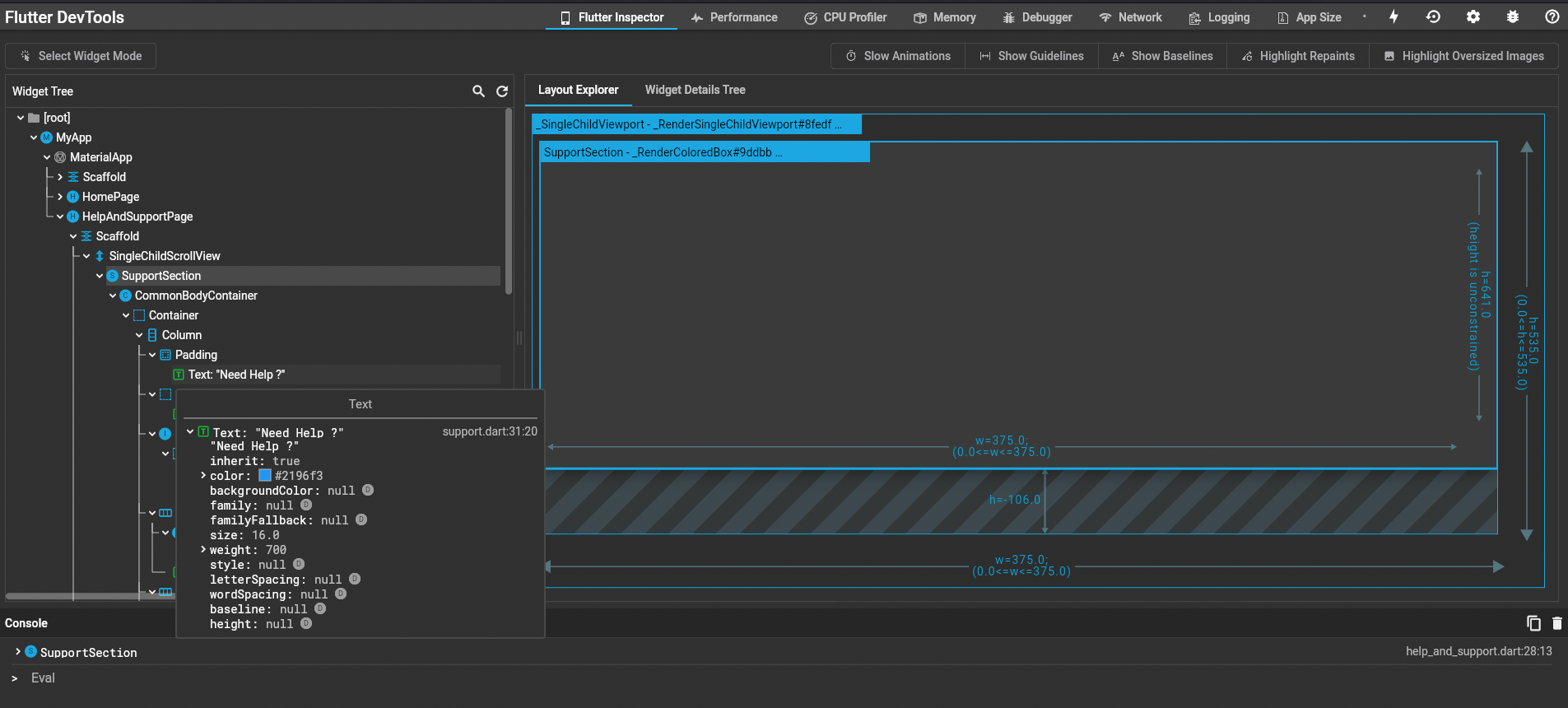Click the hot reload lightning icon
This screenshot has width=1568, height=708.
click(1394, 16)
